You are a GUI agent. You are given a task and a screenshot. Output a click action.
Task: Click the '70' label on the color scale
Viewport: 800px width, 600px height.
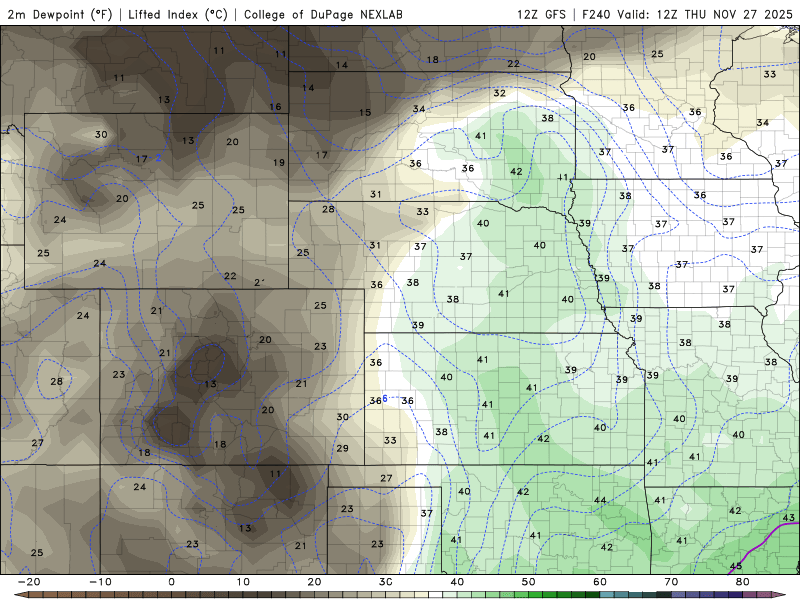671,582
